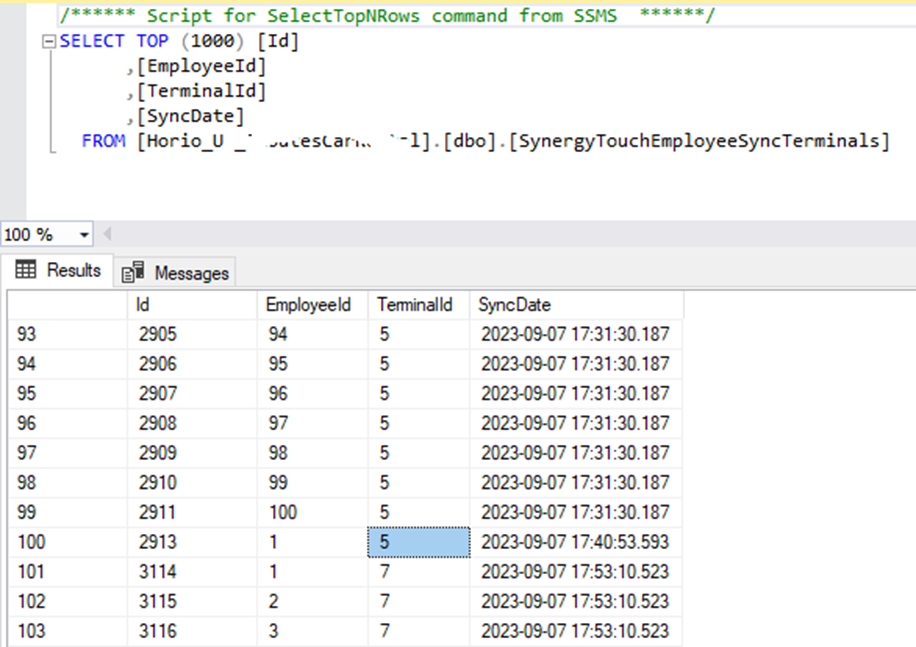The height and width of the screenshot is (647, 916).
Task: Switch to the Messages tab
Action: [175, 273]
